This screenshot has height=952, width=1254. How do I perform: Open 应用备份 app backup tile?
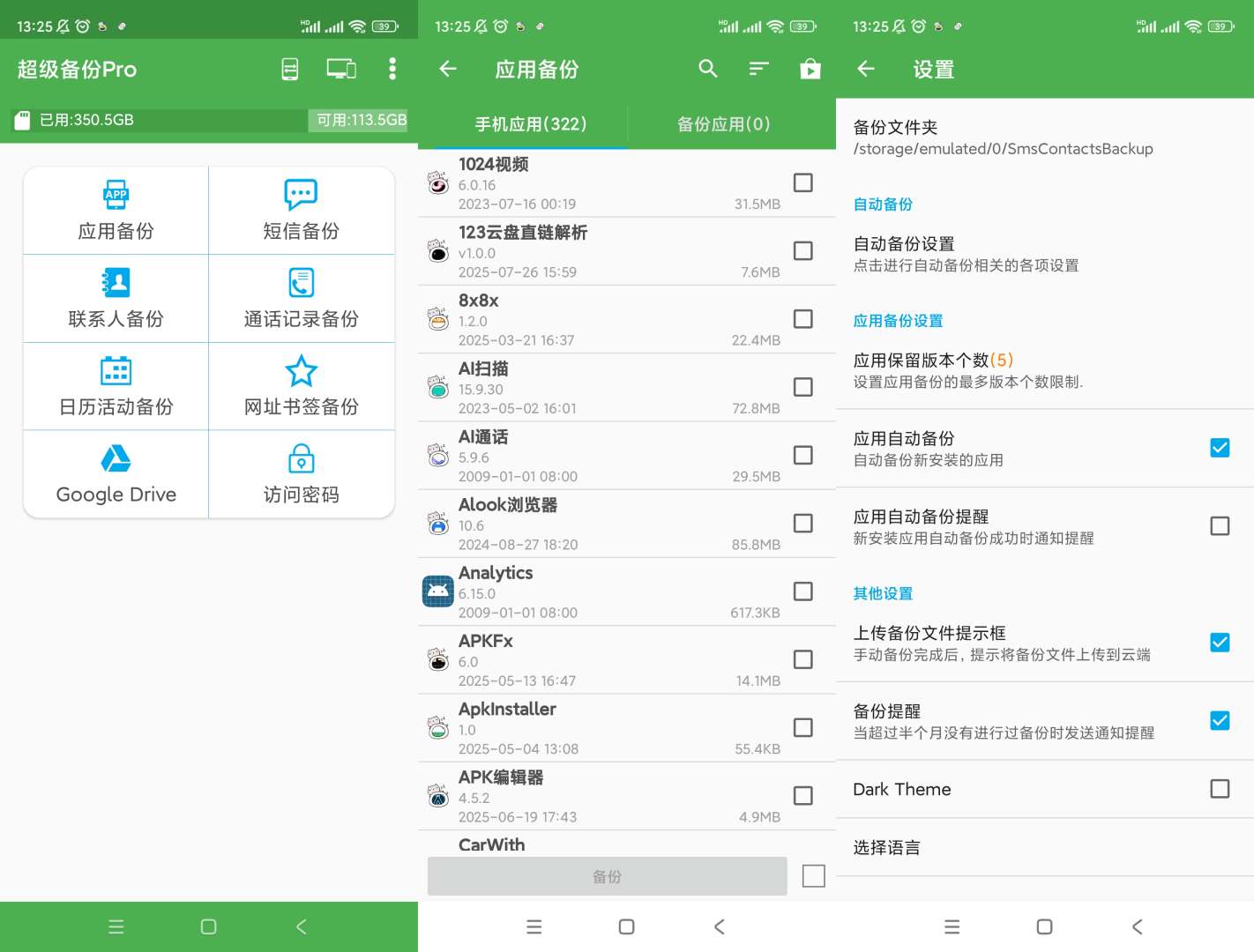(x=116, y=212)
